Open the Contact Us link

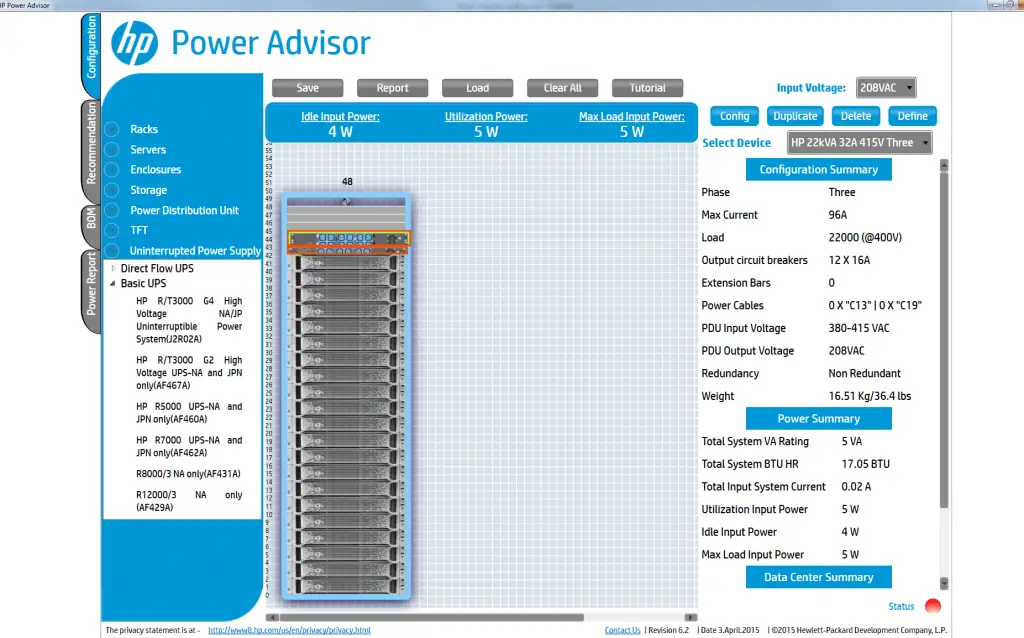(622, 630)
